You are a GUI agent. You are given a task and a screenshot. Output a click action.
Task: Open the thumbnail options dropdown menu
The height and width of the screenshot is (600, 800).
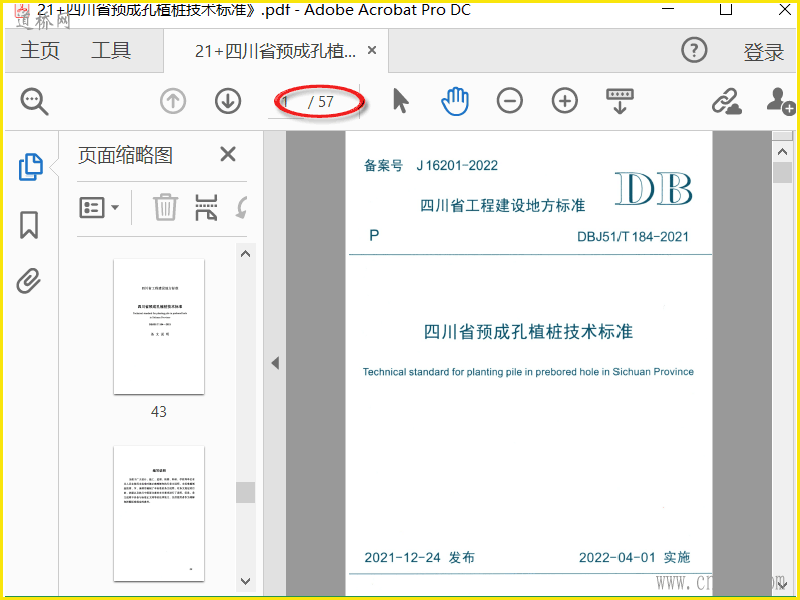click(x=99, y=208)
